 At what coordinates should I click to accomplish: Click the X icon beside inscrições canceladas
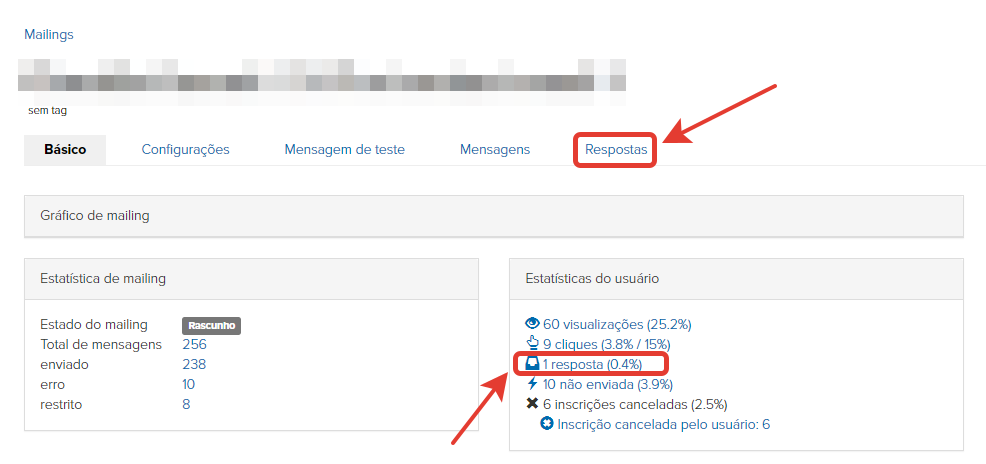(532, 404)
